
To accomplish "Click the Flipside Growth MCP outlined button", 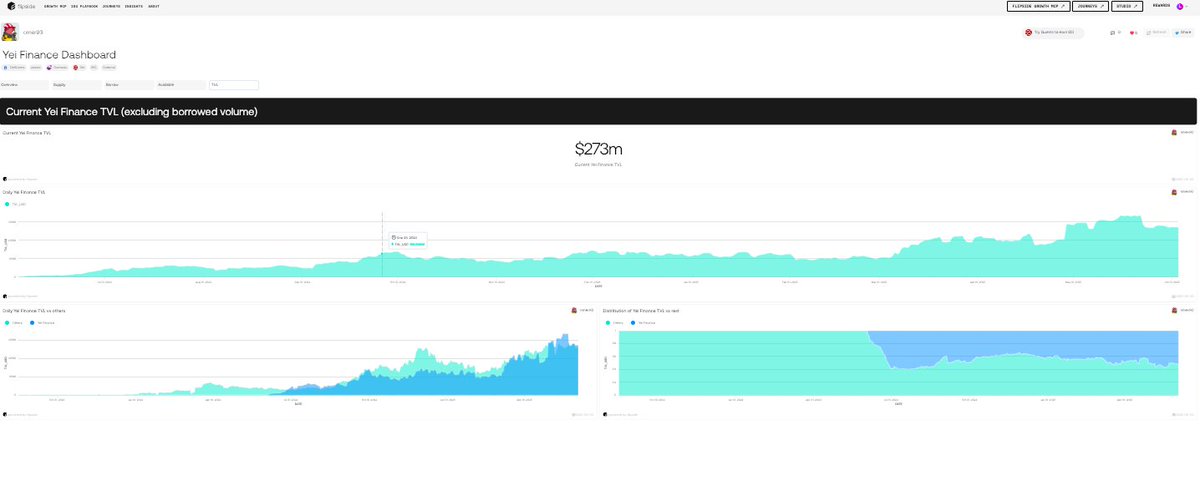I will 1038,6.
